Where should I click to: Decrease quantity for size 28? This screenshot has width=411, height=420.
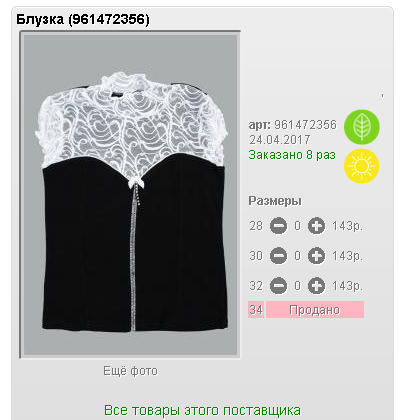coord(278,226)
